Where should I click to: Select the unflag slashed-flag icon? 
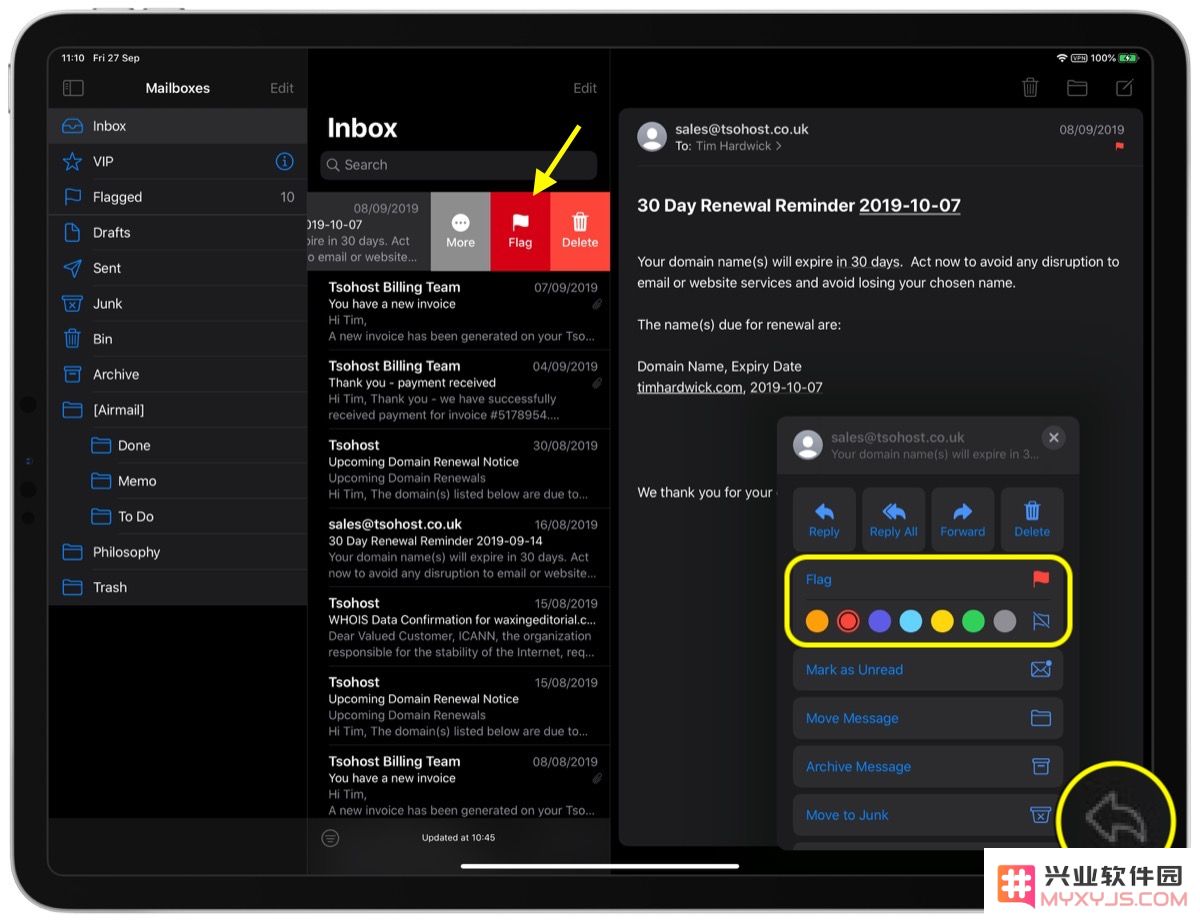(x=1041, y=621)
